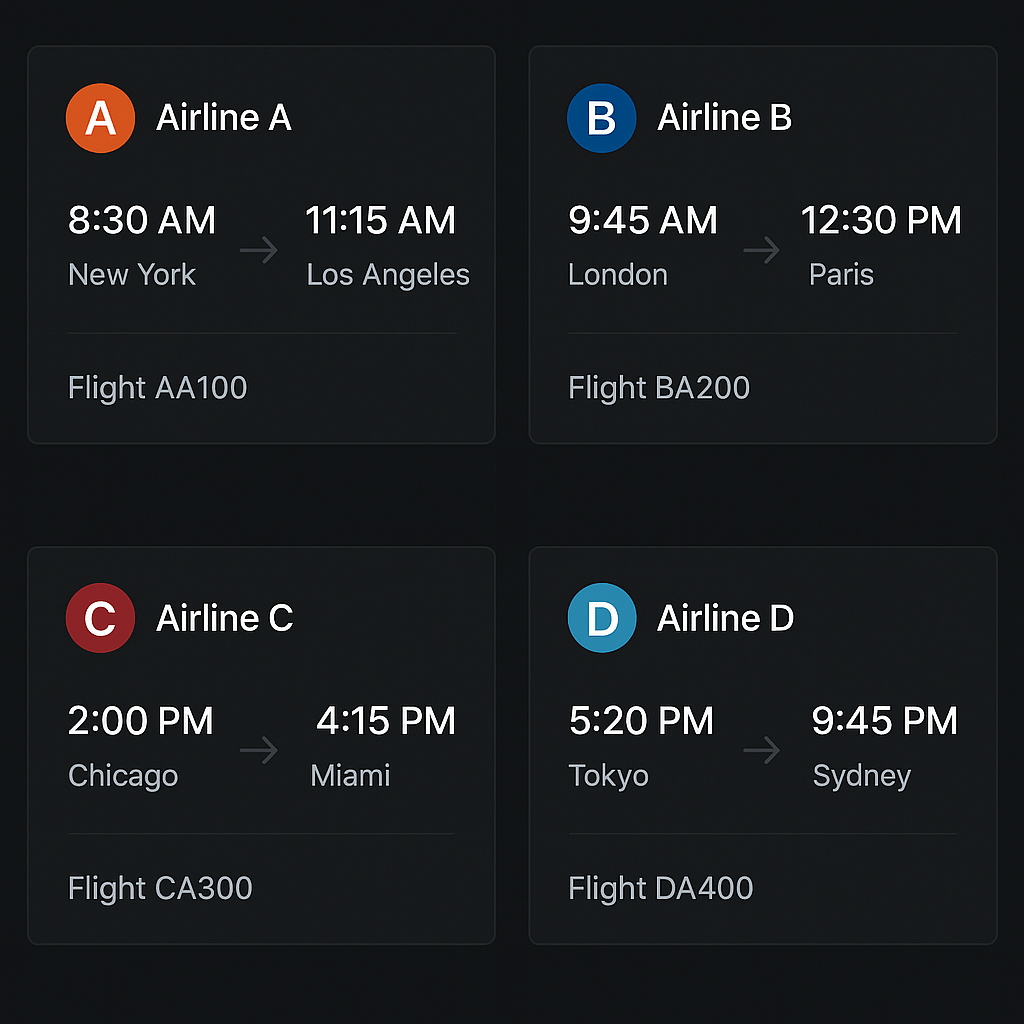
Task: Select the 8:30 AM departure time
Action: [142, 221]
